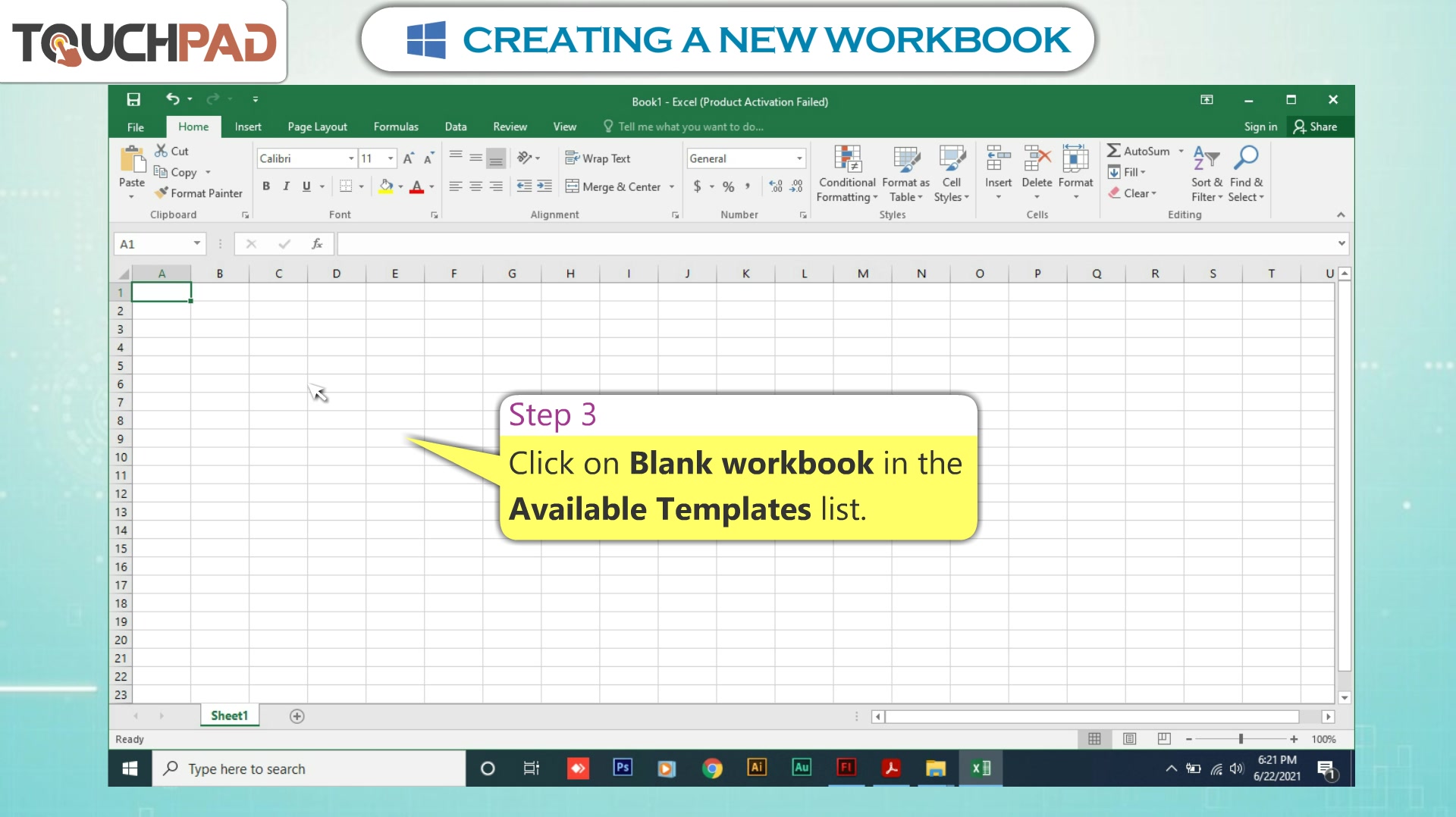Click the Sign in link

[1260, 127]
